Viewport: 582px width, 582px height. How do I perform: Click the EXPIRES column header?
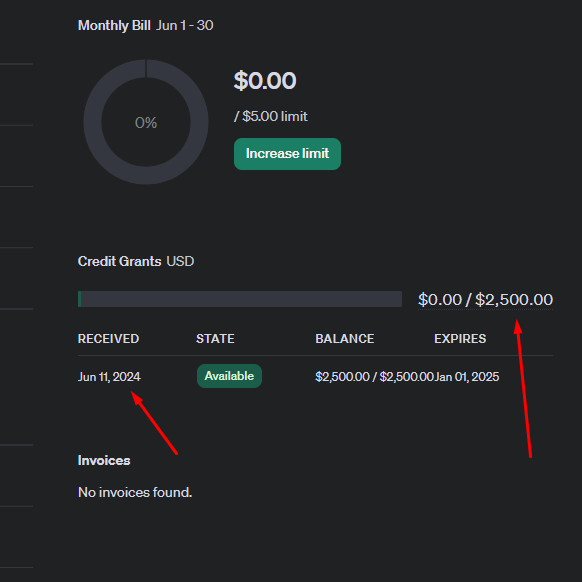(460, 339)
